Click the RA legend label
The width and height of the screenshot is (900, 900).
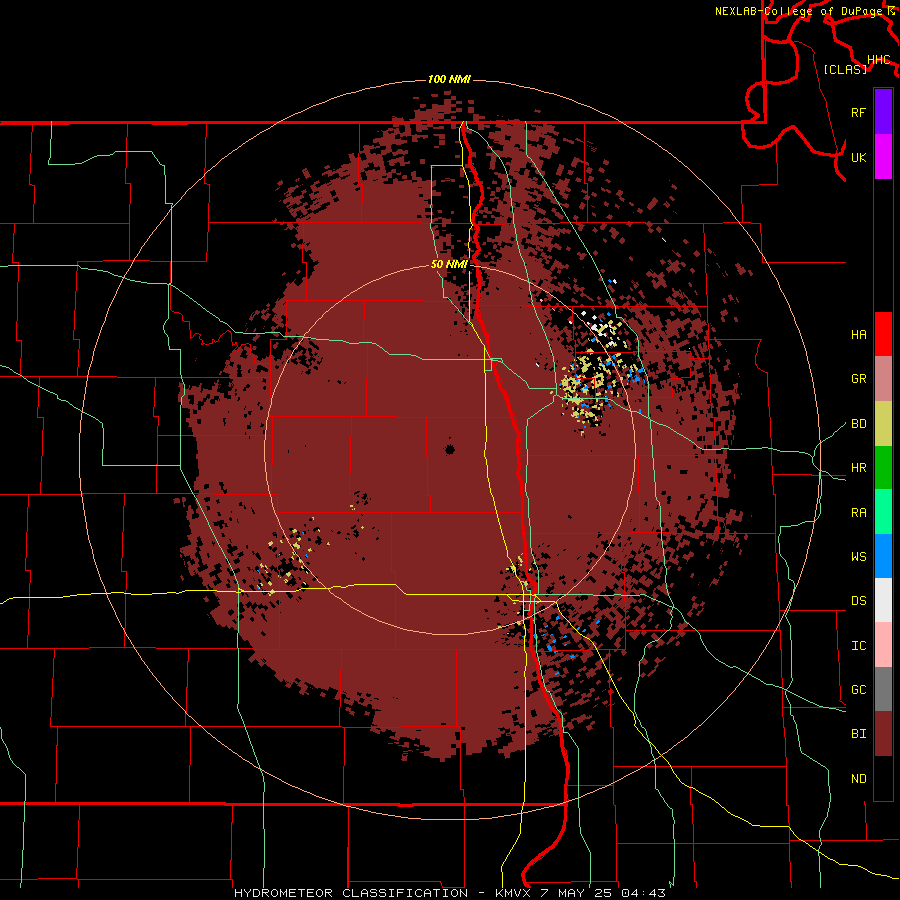click(x=858, y=513)
